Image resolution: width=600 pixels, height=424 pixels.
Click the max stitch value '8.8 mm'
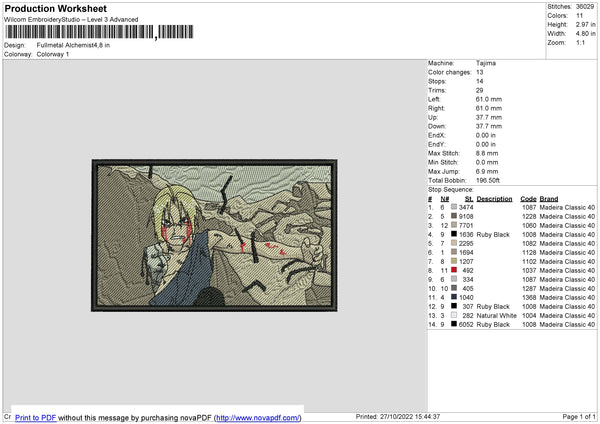[487, 153]
